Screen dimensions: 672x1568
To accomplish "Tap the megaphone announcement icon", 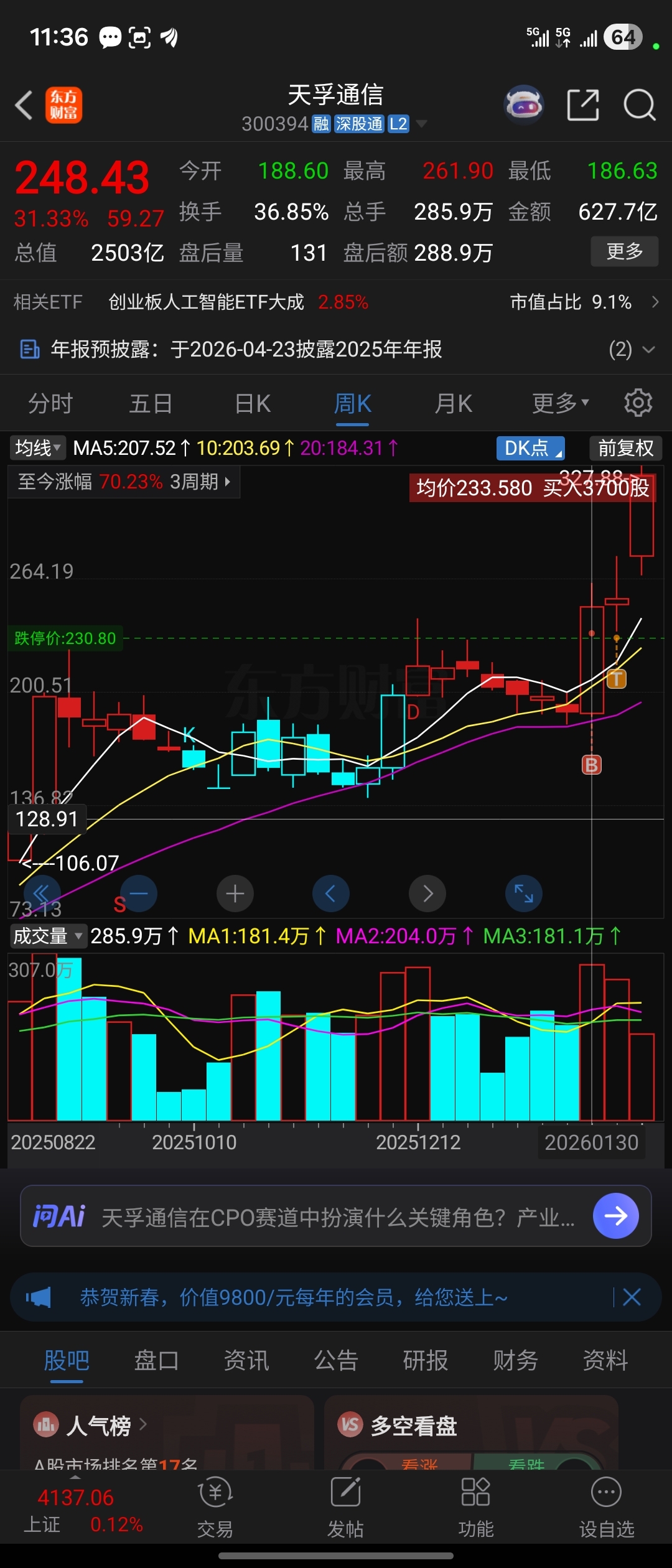I will pyautogui.click(x=39, y=1297).
